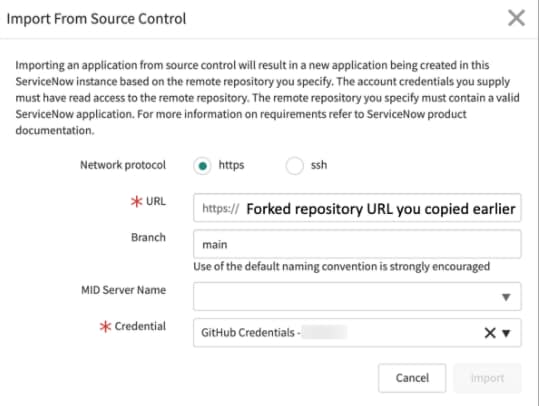The height and width of the screenshot is (406, 540).
Task: Click into the Branch field containing main
Action: point(357,244)
